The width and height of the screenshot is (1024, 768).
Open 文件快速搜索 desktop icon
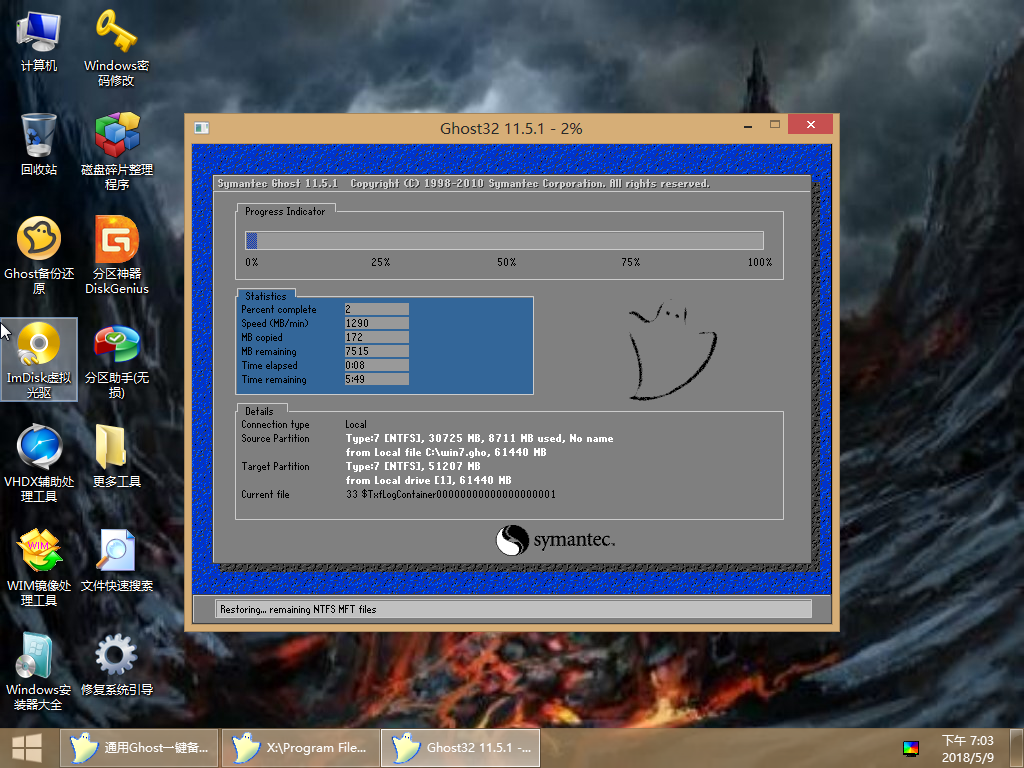pos(116,560)
